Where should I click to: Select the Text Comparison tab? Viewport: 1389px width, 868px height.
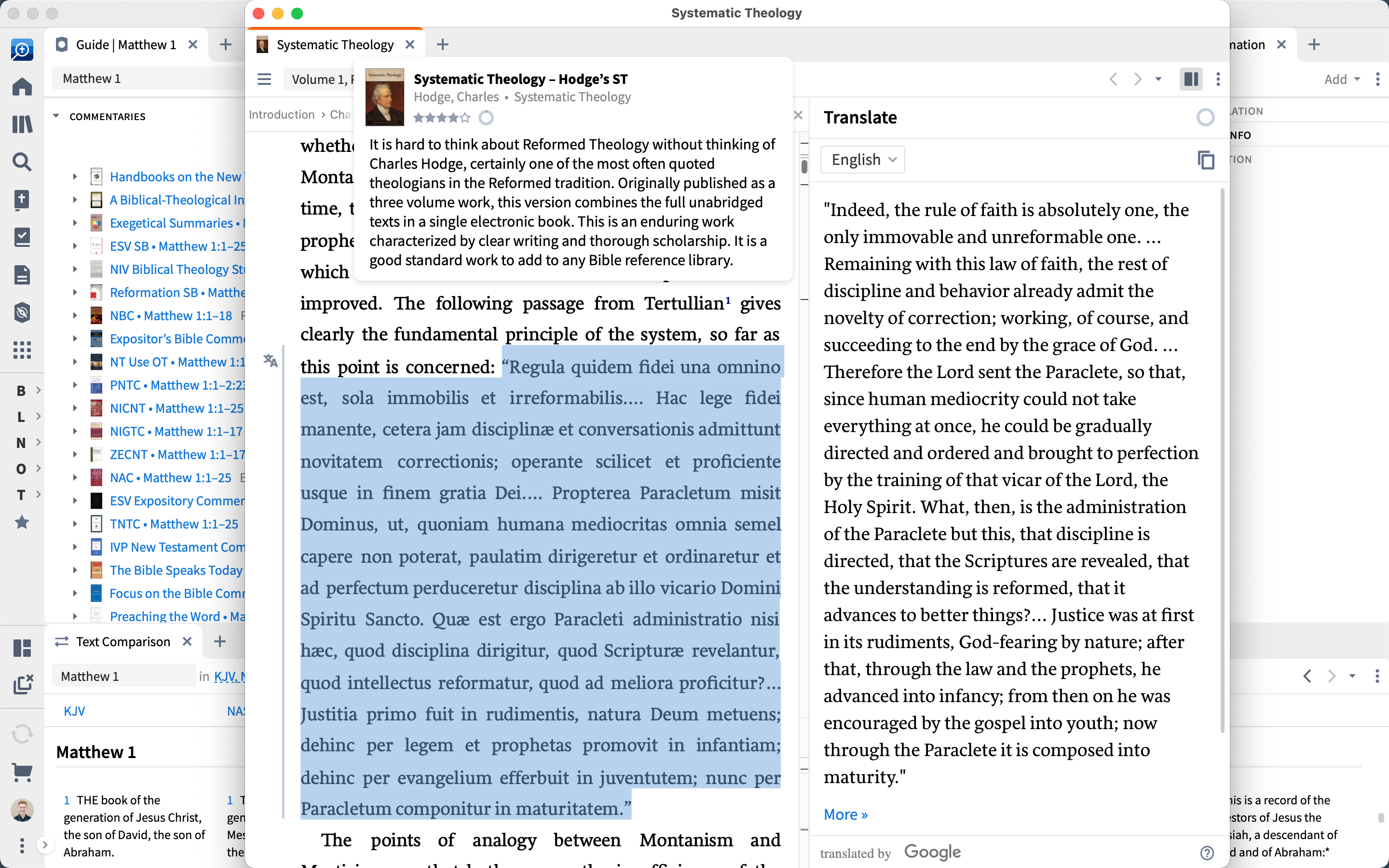(122, 642)
